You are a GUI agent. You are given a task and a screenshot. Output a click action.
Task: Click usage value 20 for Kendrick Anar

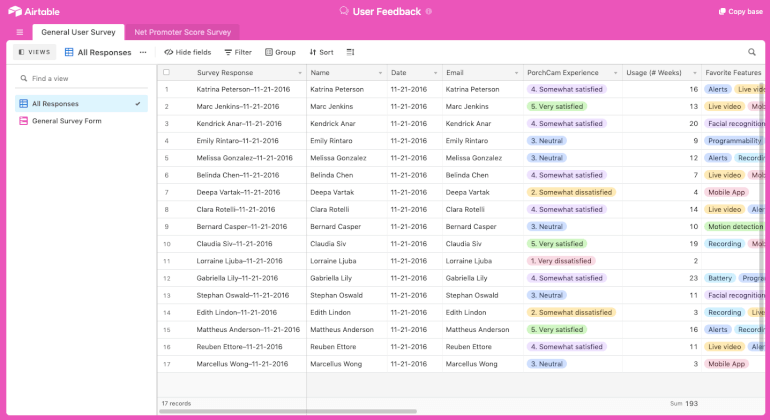pos(693,124)
